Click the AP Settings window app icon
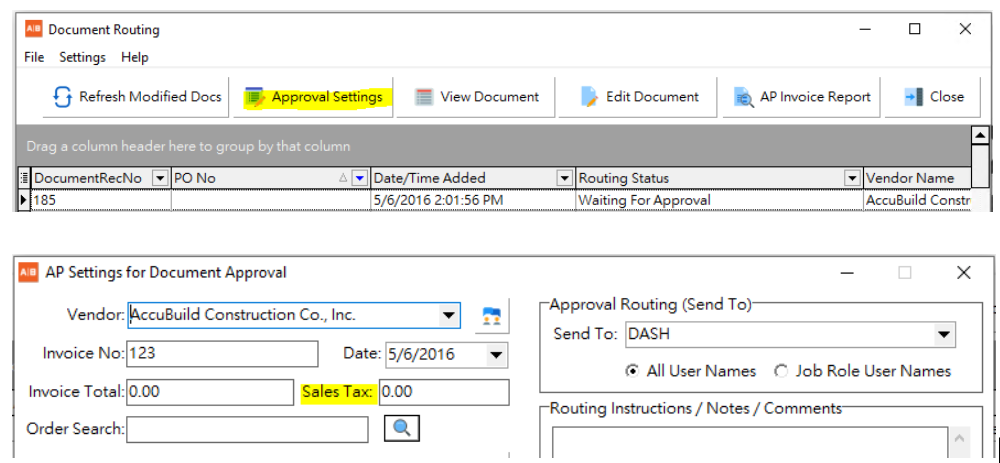1000x463 pixels. point(28,272)
